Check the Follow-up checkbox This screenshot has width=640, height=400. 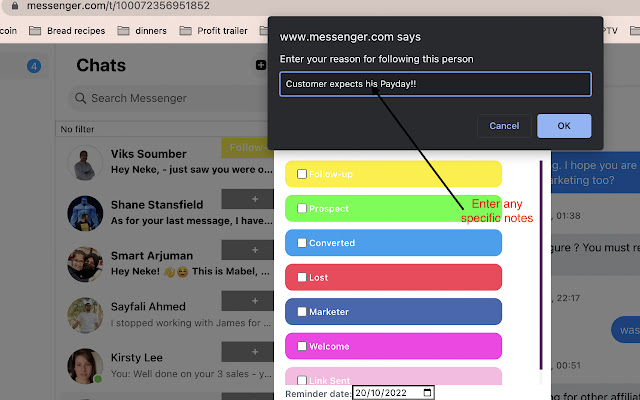coord(302,174)
